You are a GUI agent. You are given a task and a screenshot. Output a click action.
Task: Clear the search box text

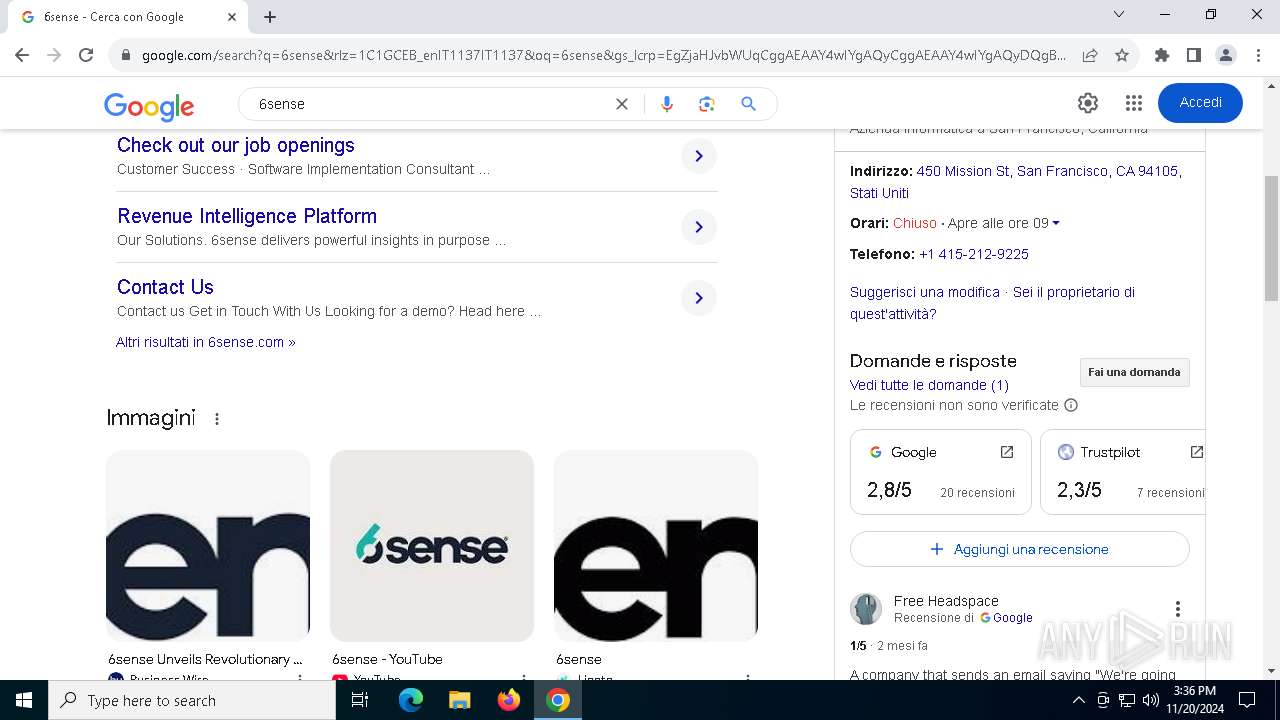pyautogui.click(x=622, y=104)
